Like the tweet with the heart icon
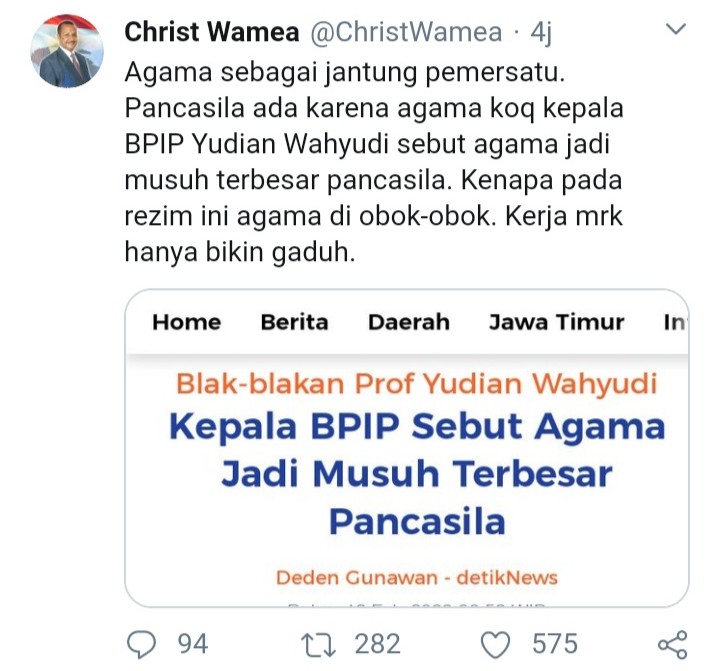This screenshot has height=671, width=720. [495, 644]
